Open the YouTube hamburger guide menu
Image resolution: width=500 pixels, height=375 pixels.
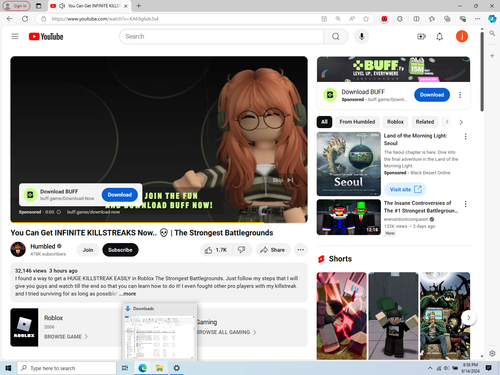[x=15, y=36]
